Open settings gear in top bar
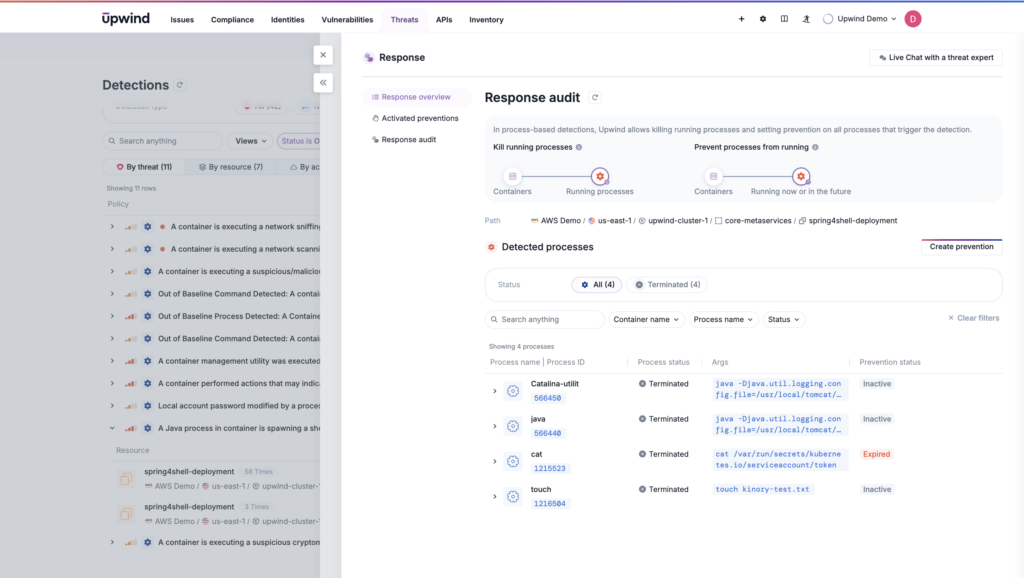The width and height of the screenshot is (1024, 578). point(763,19)
